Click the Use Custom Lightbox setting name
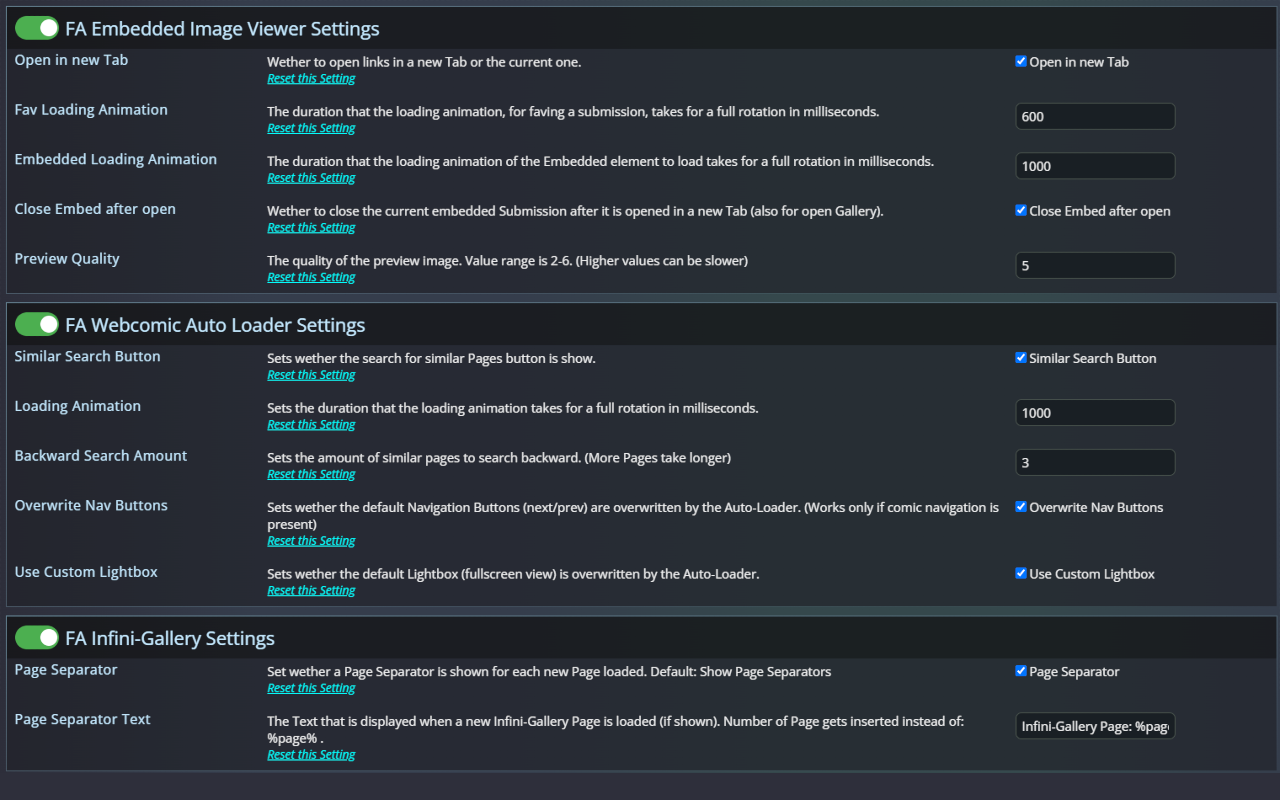 click(x=86, y=573)
